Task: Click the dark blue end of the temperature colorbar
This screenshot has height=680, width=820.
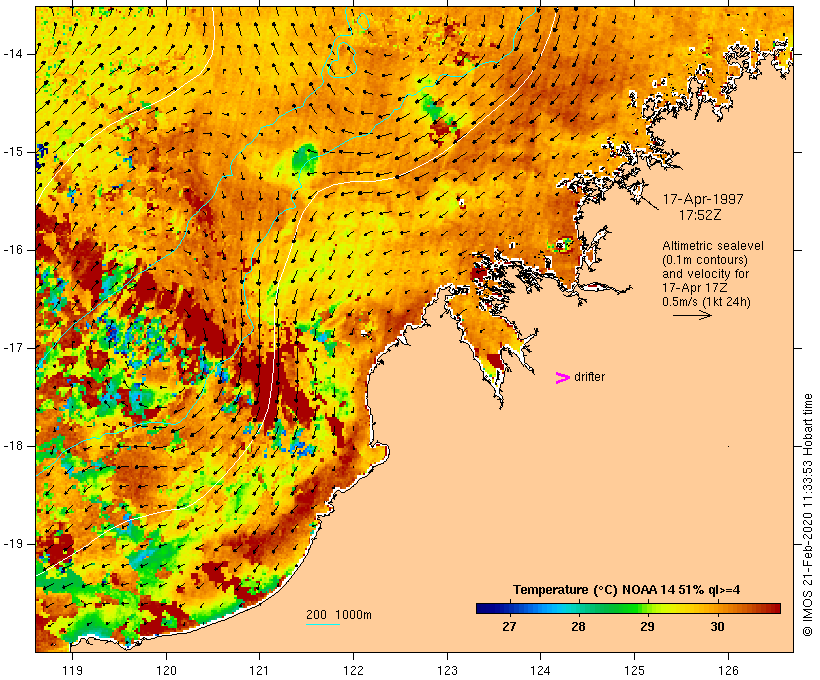Action: point(484,608)
